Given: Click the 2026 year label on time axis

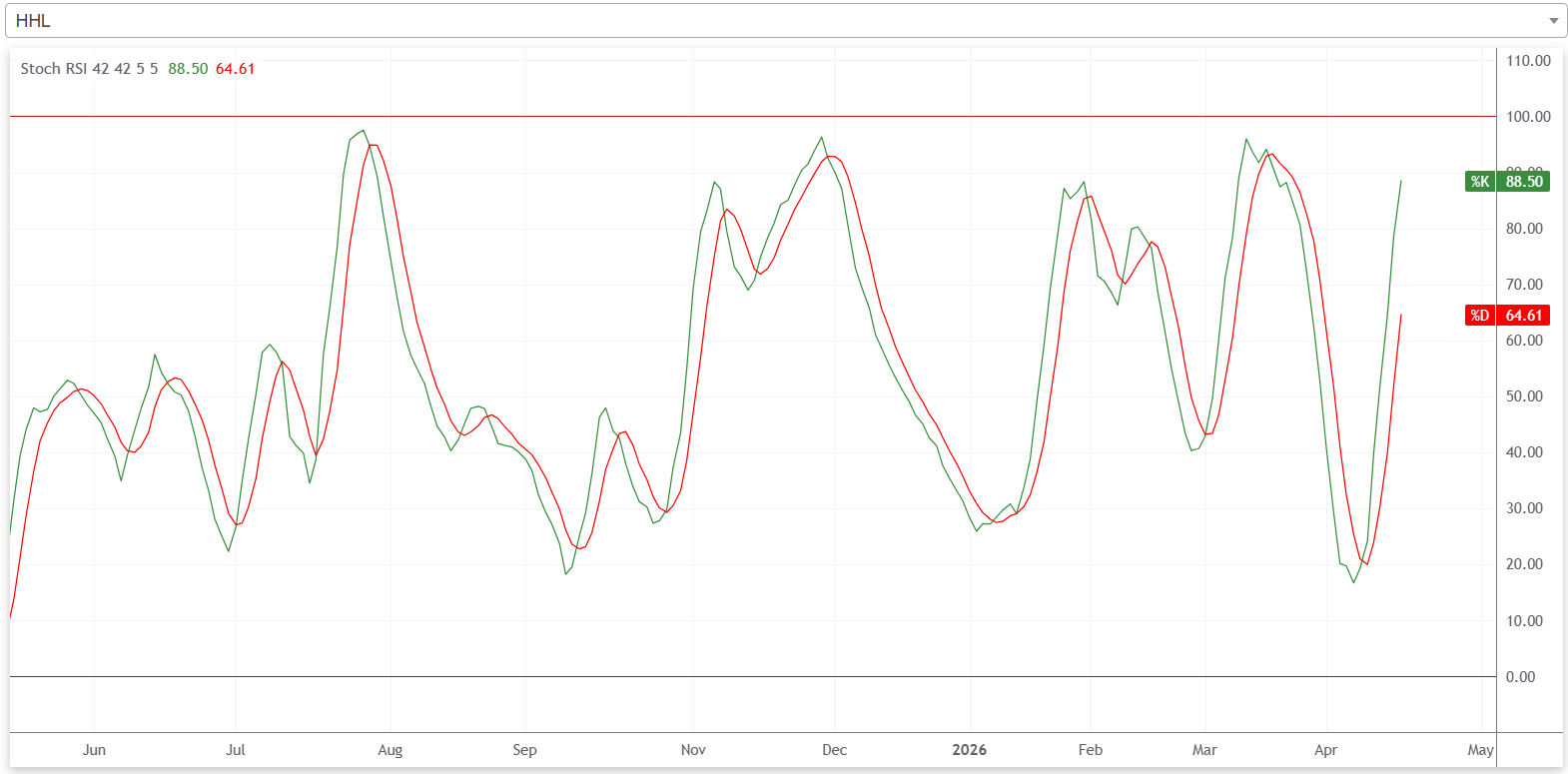Looking at the screenshot, I should [969, 750].
